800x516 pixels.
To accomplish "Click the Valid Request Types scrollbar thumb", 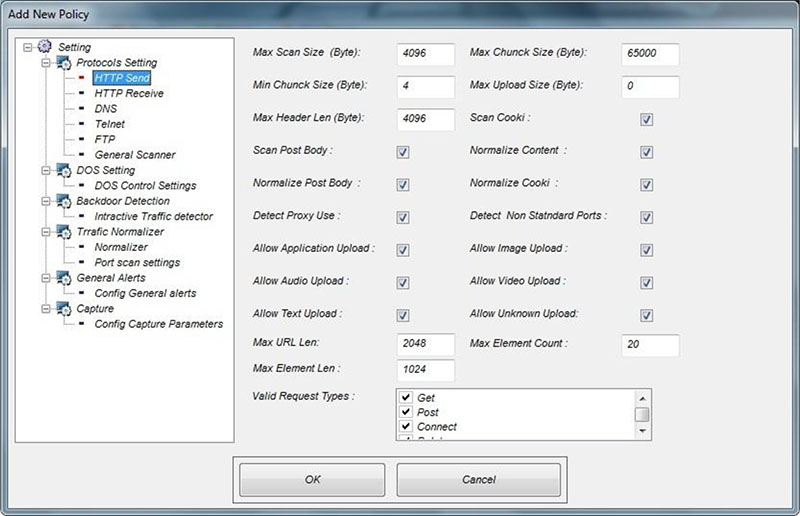I will tap(642, 414).
